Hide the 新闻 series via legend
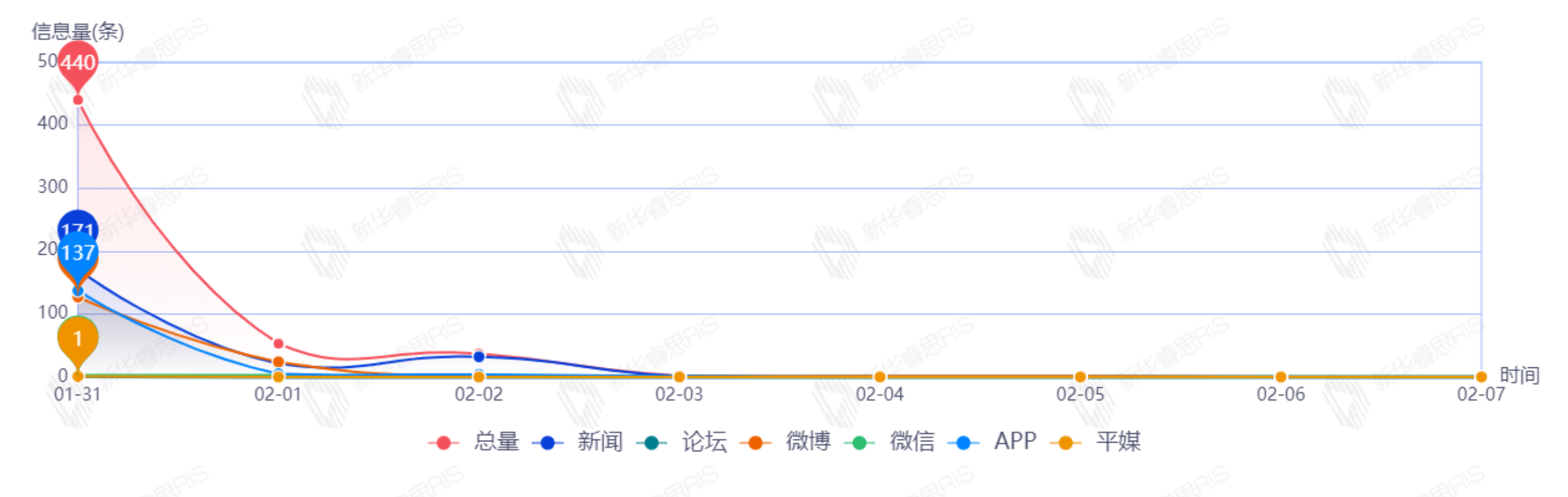This screenshot has height=497, width=1568. (x=578, y=443)
